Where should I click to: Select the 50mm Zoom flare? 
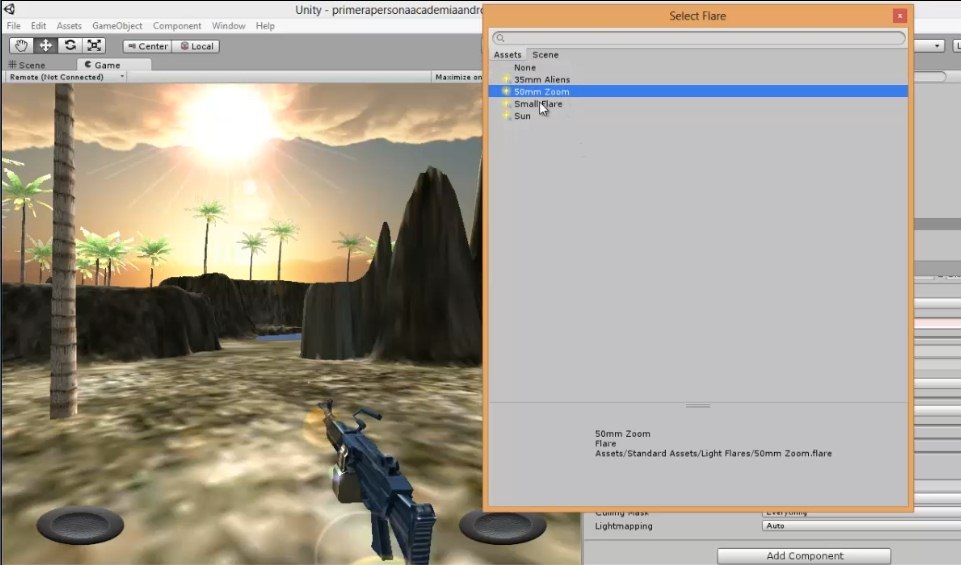[x=698, y=91]
